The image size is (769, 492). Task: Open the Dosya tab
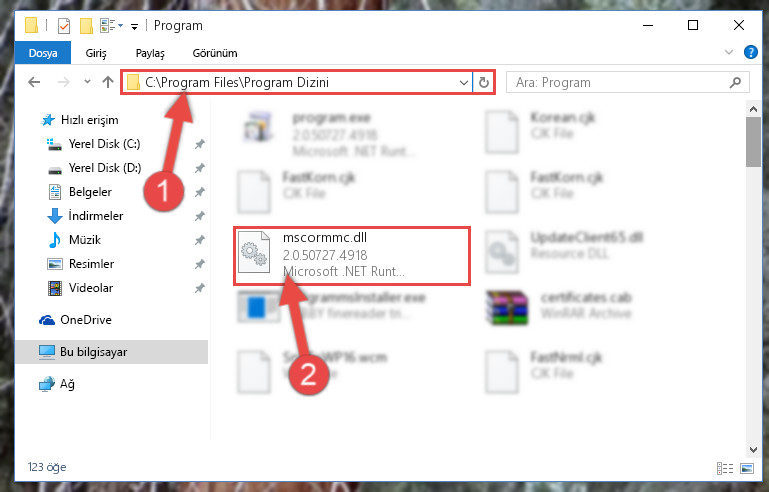43,52
